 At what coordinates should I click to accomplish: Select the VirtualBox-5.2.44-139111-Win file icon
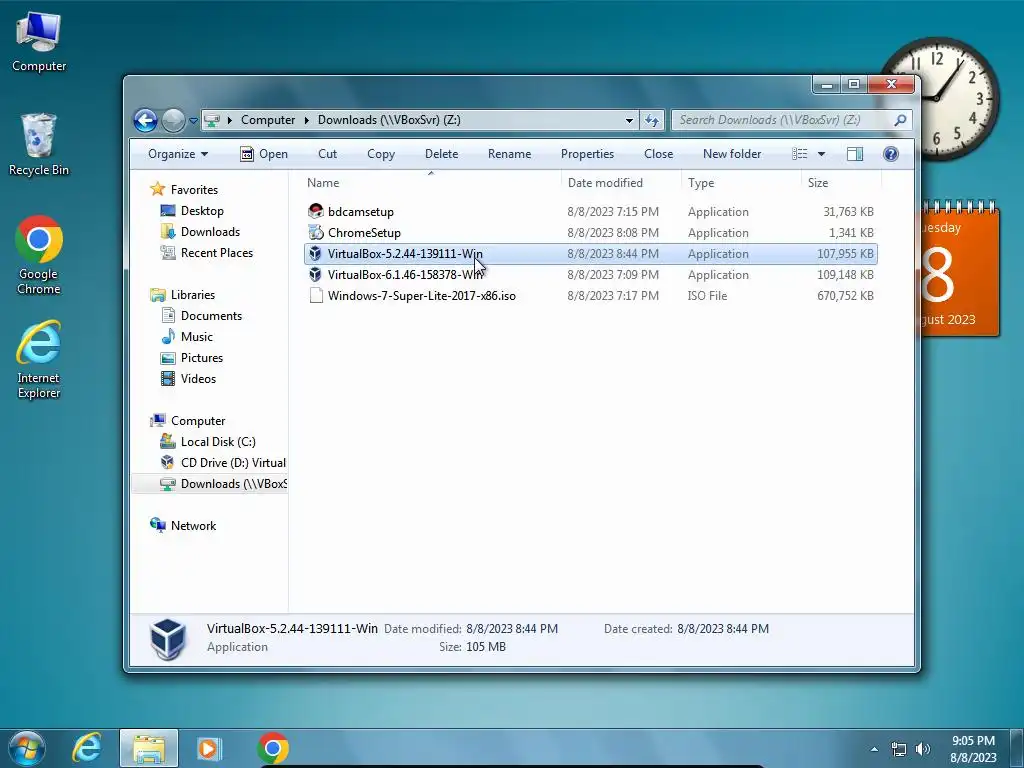pyautogui.click(x=315, y=253)
